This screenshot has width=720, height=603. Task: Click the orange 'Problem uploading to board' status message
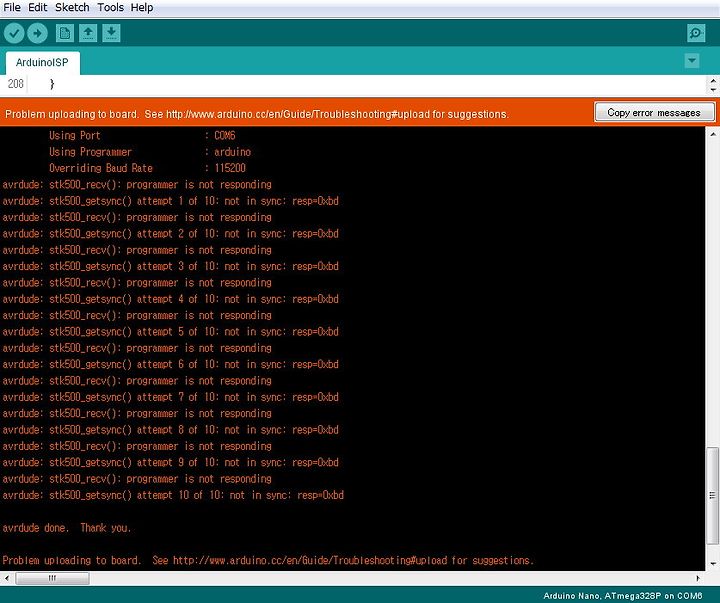click(257, 114)
